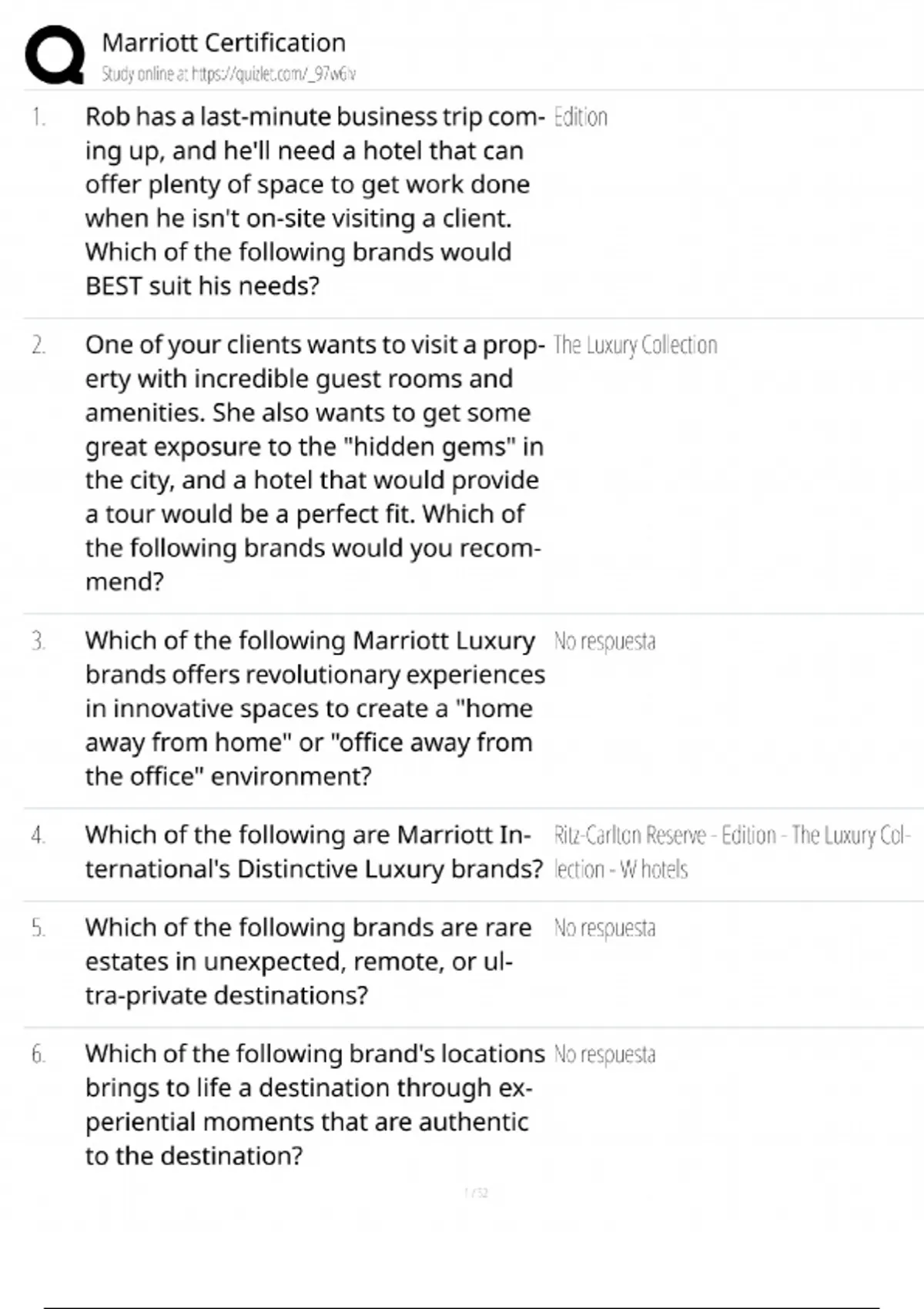Click "No respuesta" answer for question 3
Screen dimensions: 924x1309
(x=604, y=641)
